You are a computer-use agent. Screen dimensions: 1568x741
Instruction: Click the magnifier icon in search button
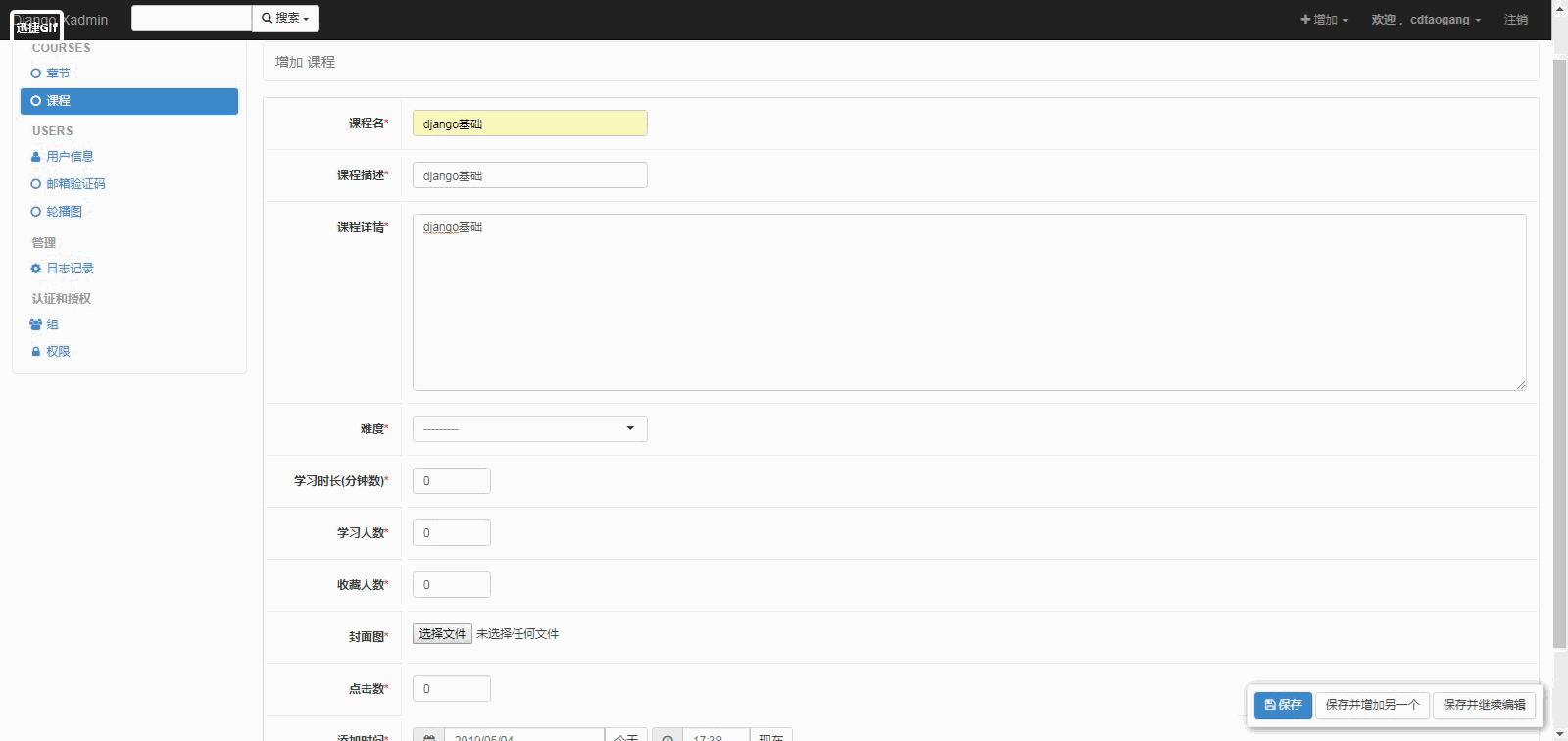click(x=267, y=19)
